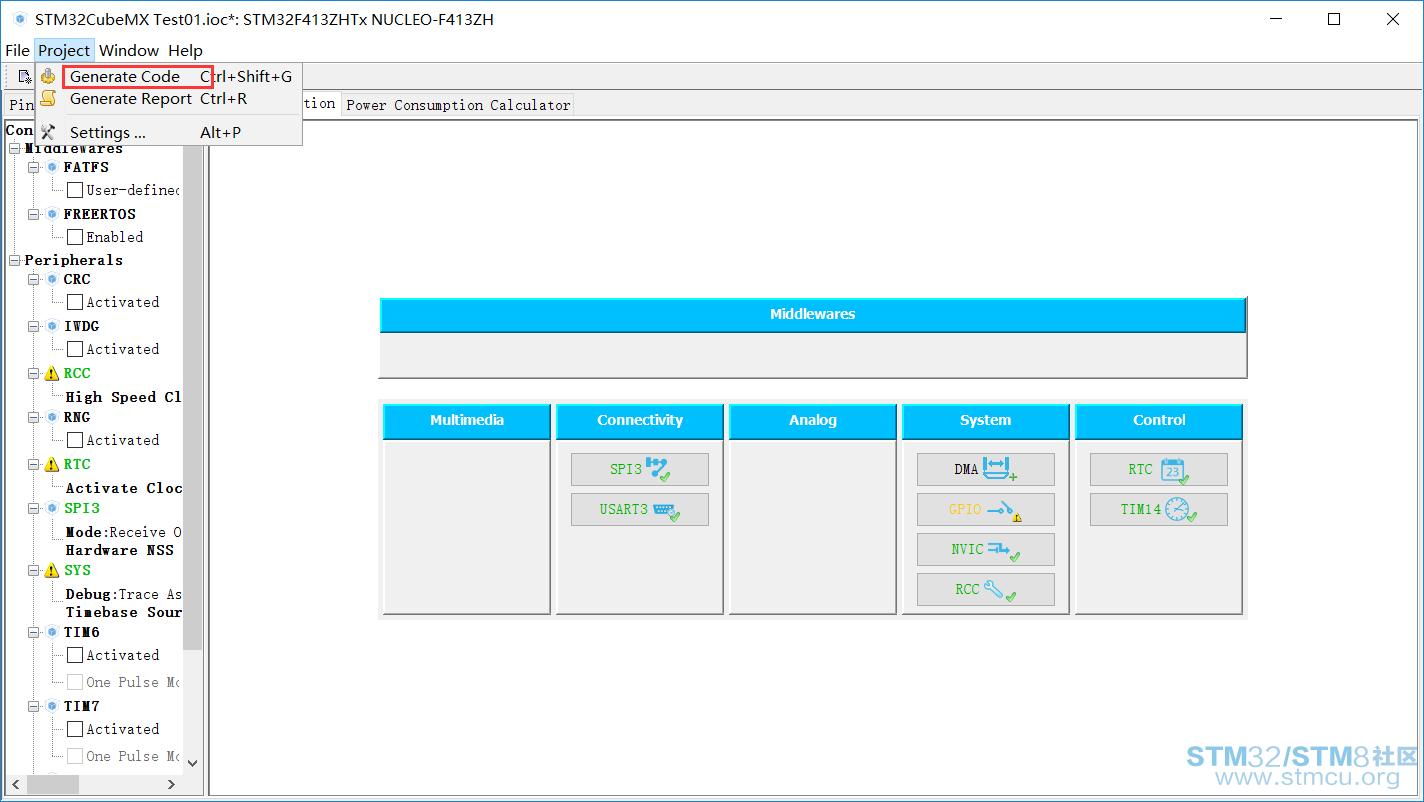Enable FREERTOS with the Enabled checkbox
Image resolution: width=1424 pixels, height=802 pixels.
(75, 237)
